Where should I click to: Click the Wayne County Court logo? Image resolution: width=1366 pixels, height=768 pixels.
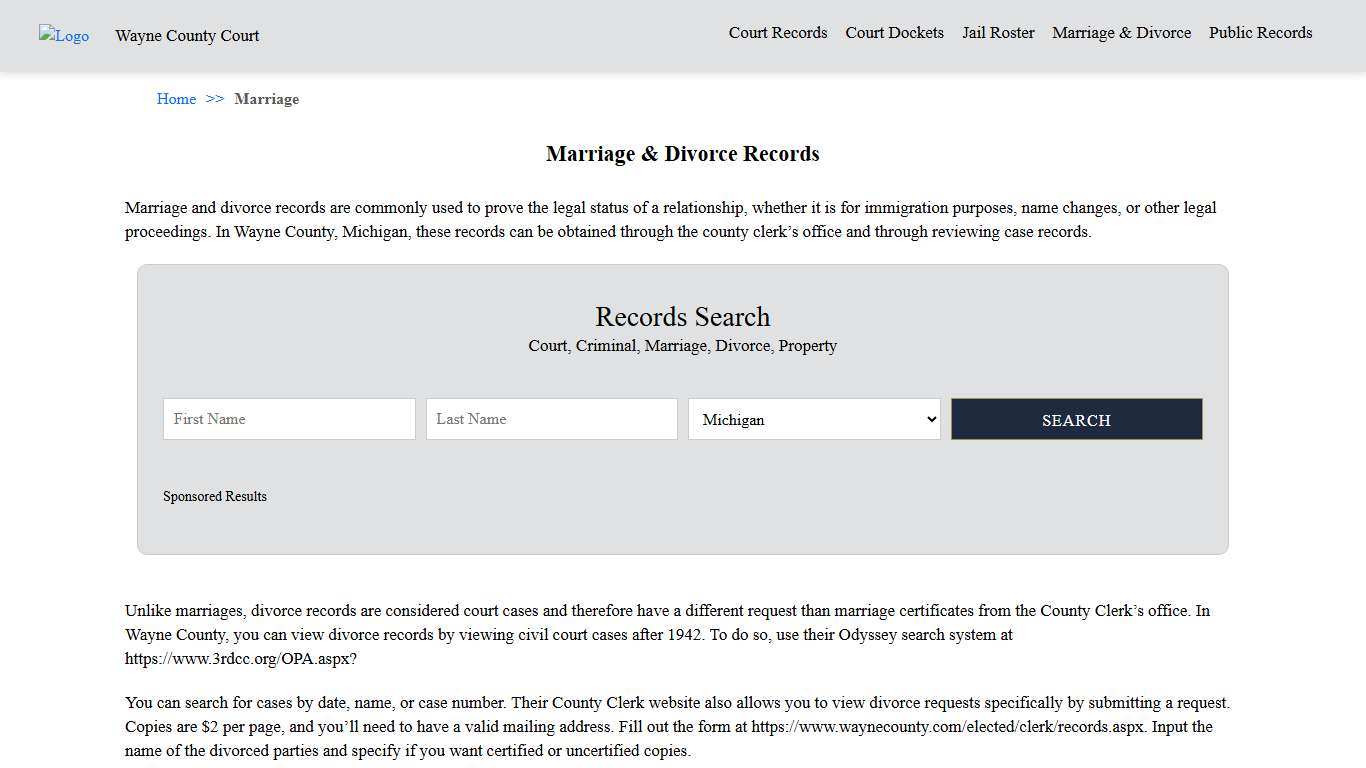click(63, 36)
